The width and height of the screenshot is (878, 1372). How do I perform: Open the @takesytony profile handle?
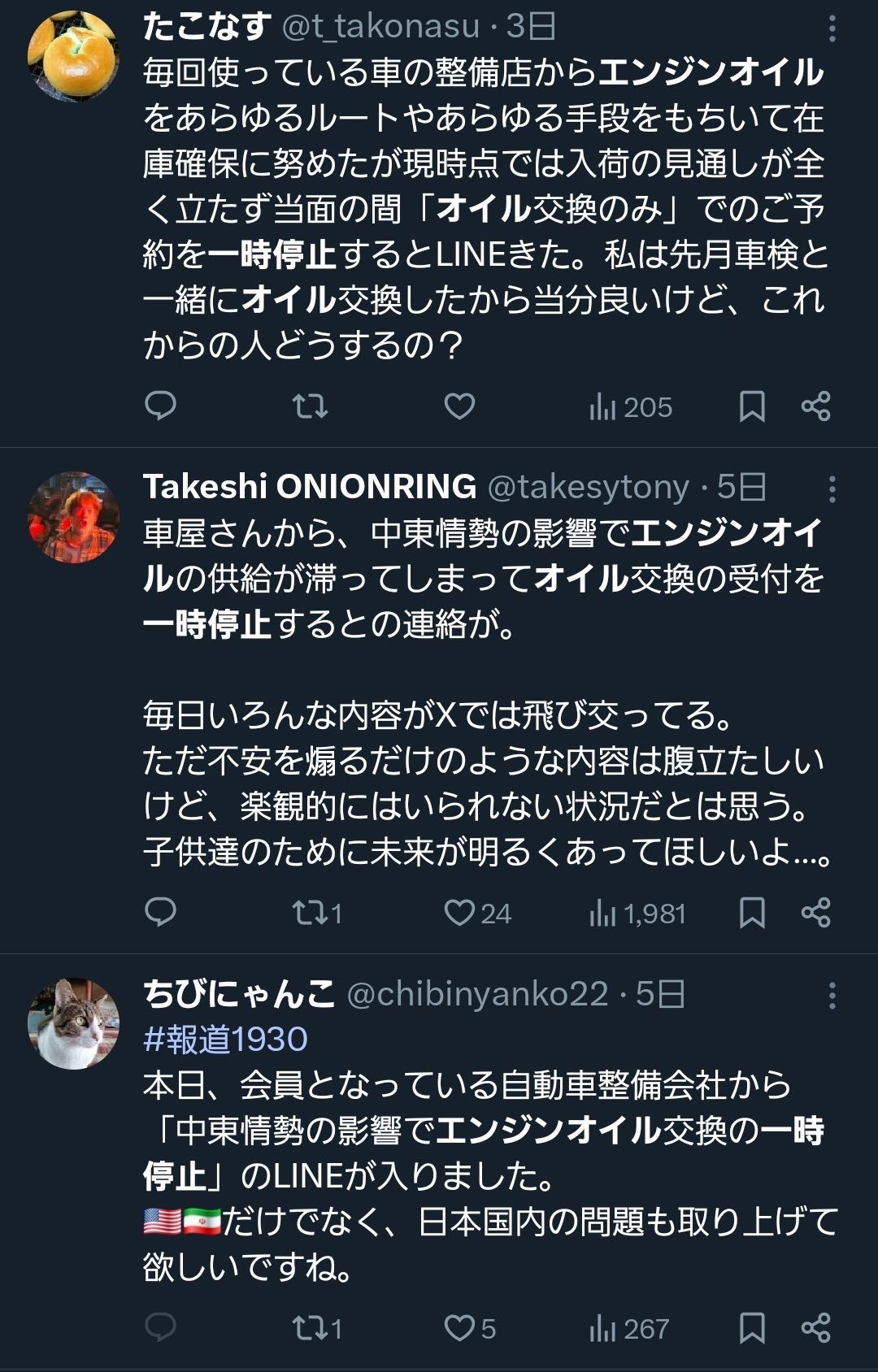click(588, 487)
